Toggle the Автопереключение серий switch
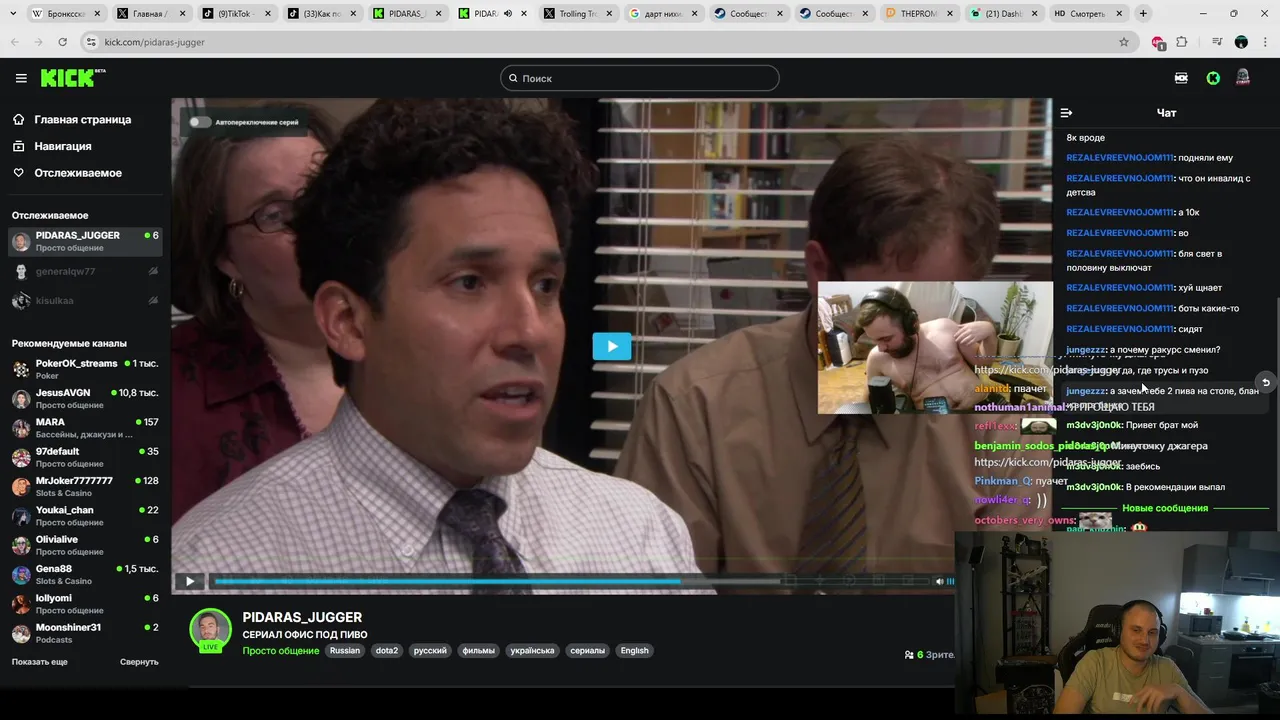Viewport: 1280px width, 720px height. (x=200, y=122)
